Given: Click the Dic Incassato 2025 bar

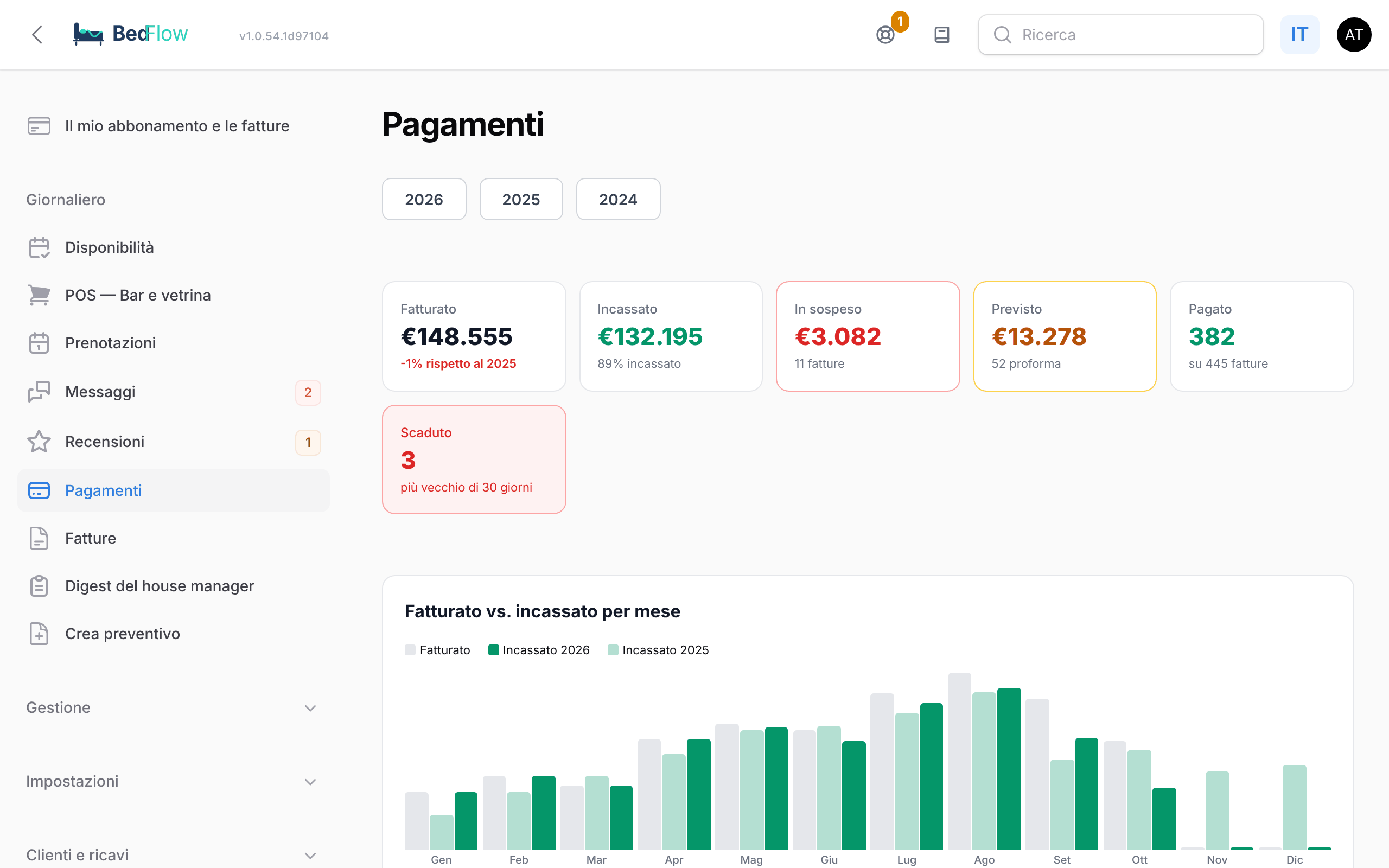Looking at the screenshot, I should pyautogui.click(x=1294, y=807).
